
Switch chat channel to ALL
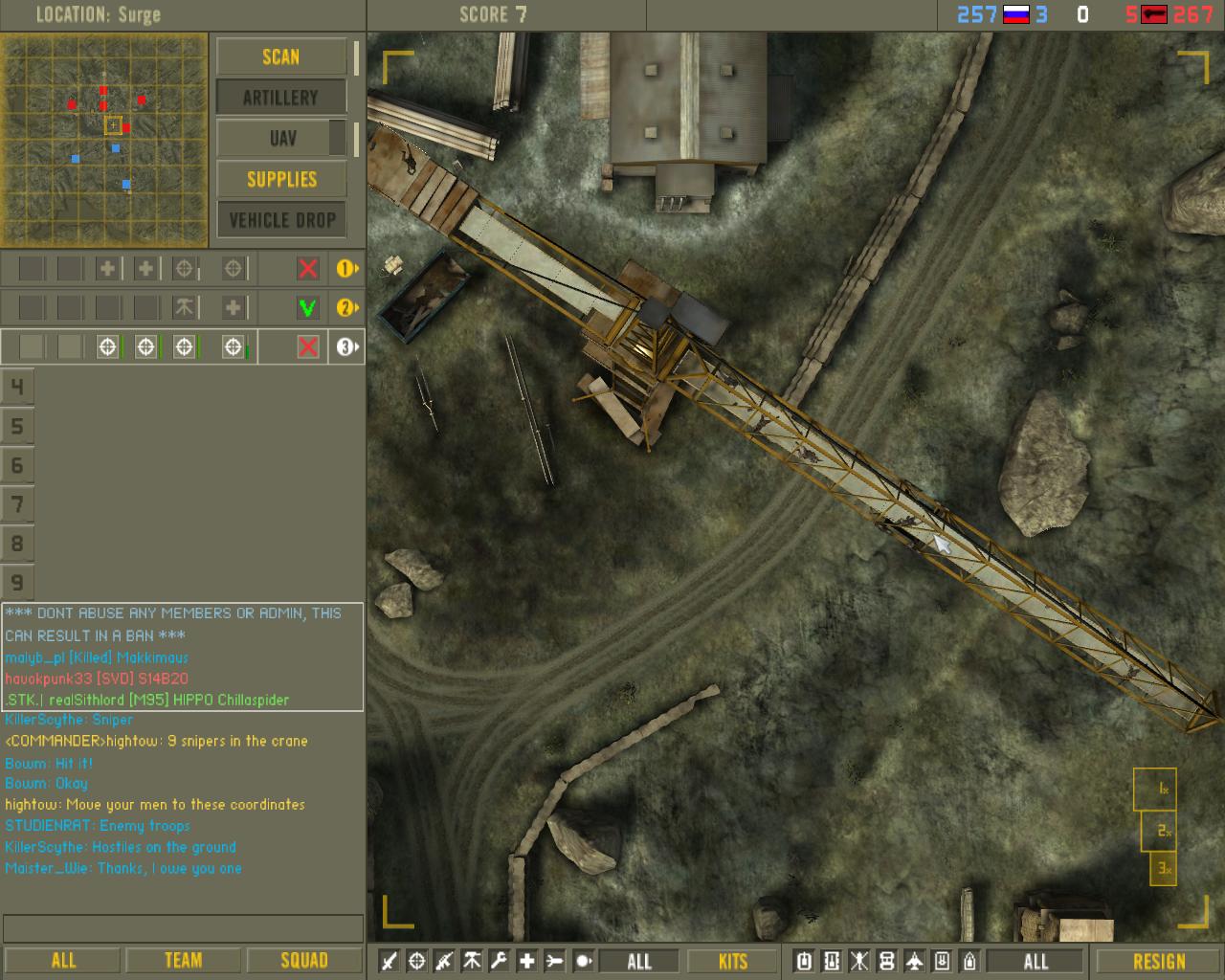click(x=62, y=961)
